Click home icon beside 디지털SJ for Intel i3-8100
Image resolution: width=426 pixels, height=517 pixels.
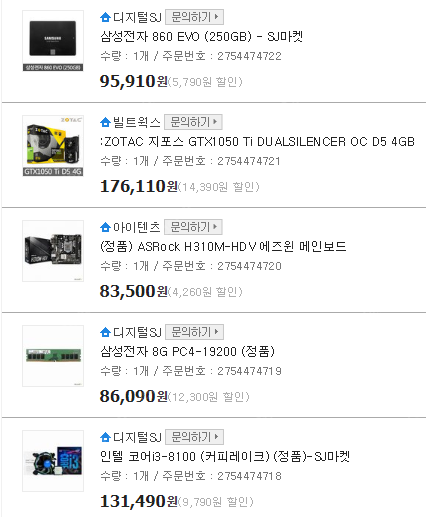pyautogui.click(x=105, y=437)
